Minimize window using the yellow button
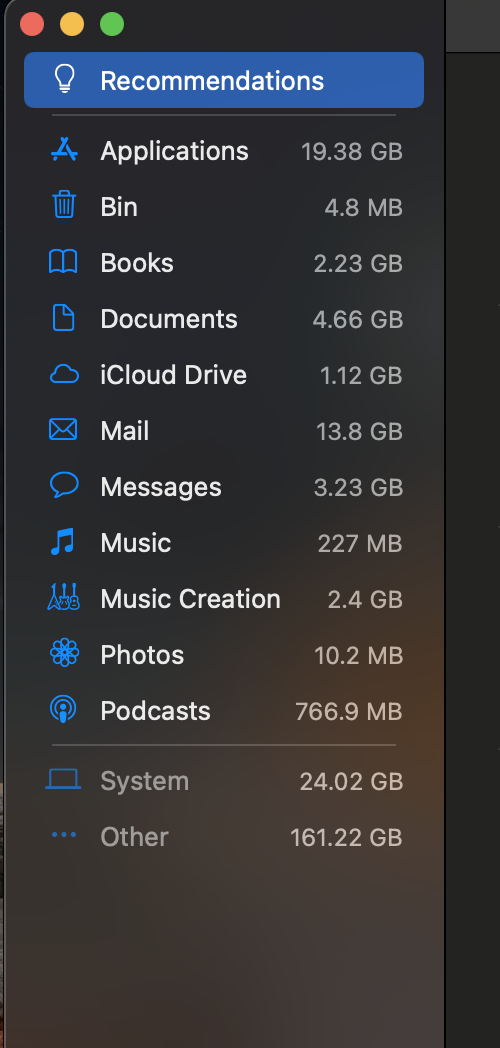500x1048 pixels. (x=72, y=24)
